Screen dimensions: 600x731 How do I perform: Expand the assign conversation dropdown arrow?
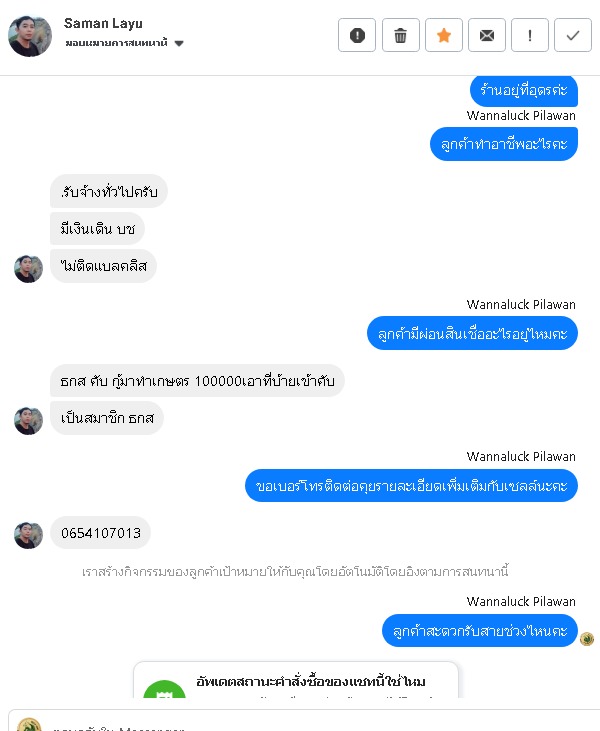(179, 43)
